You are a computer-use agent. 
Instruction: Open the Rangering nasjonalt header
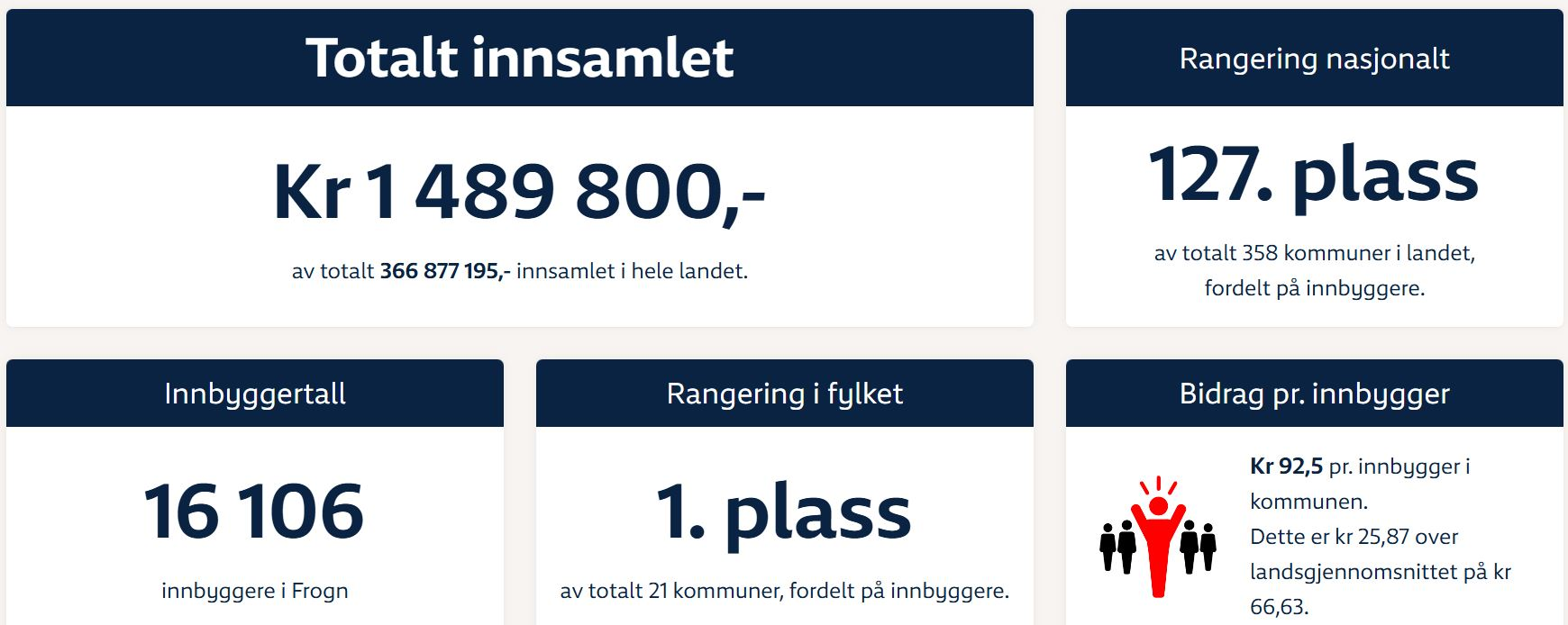click(1315, 58)
